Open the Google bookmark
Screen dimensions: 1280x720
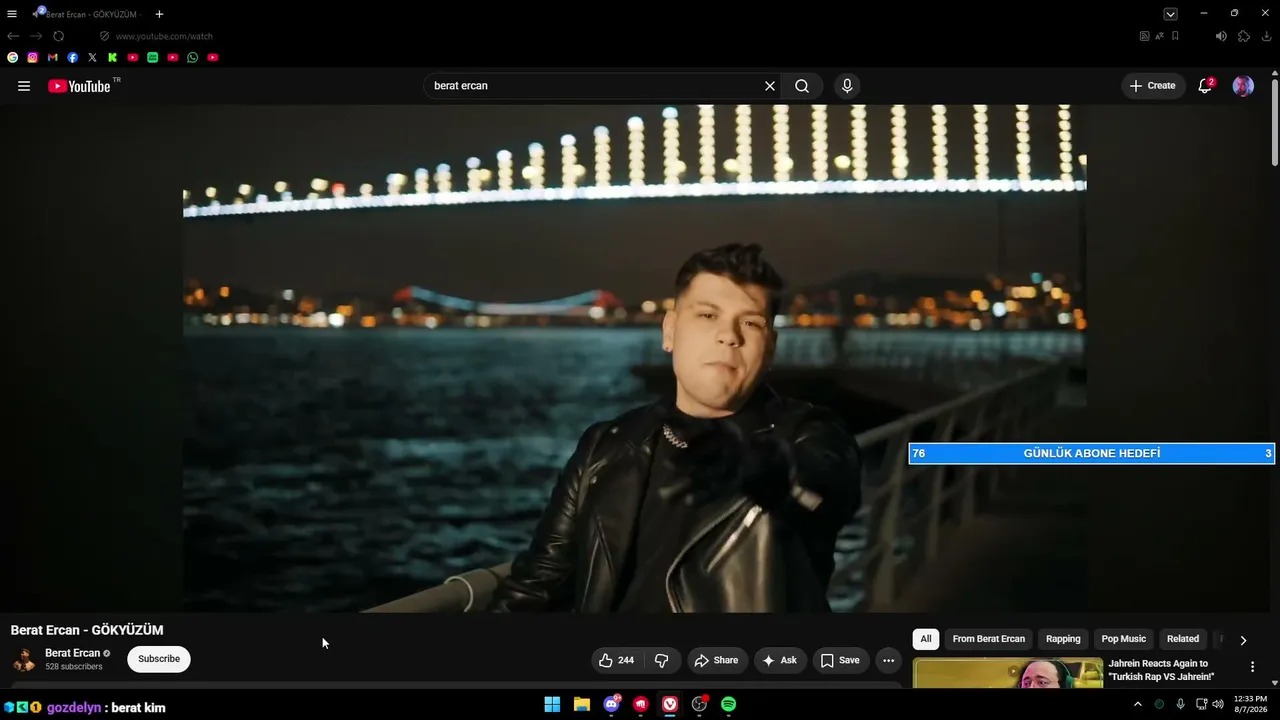(12, 58)
